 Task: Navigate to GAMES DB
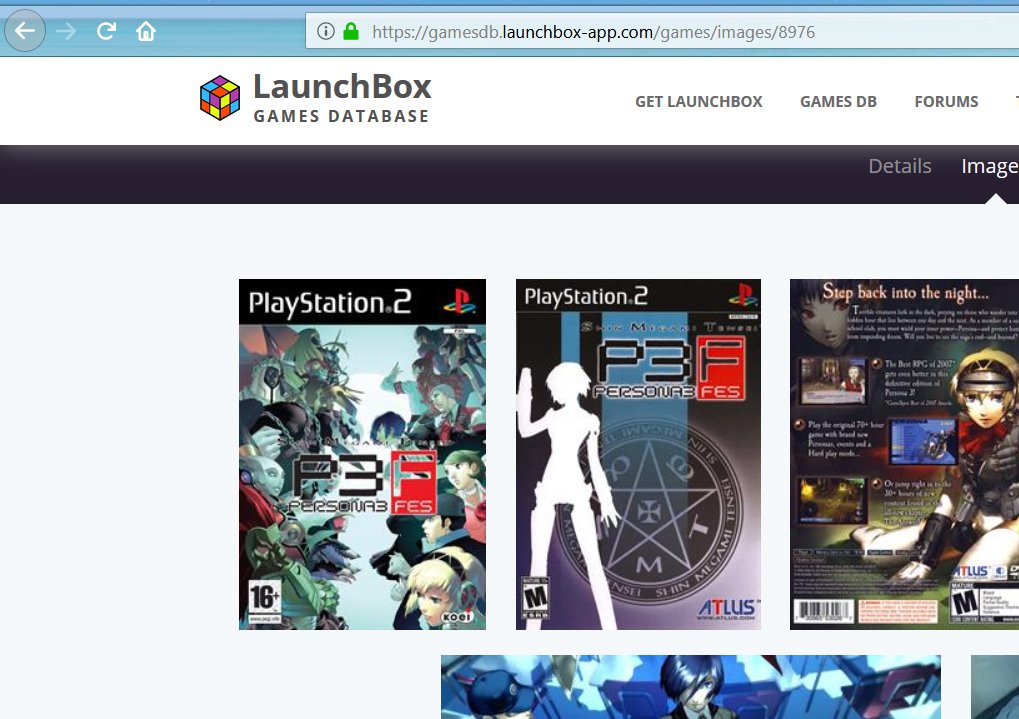click(838, 101)
